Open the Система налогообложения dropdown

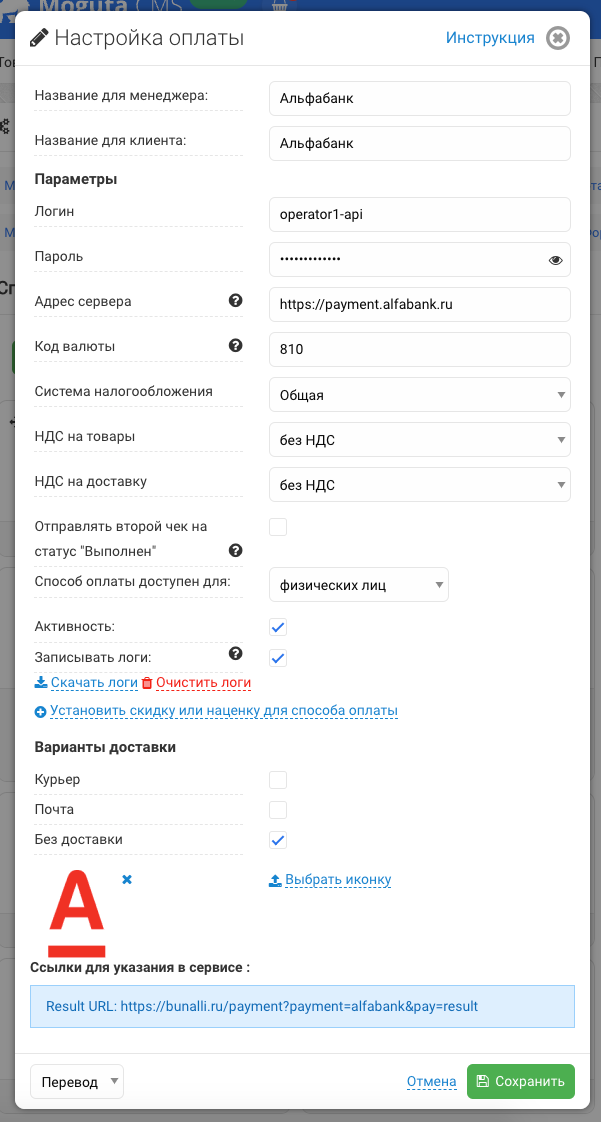(x=420, y=395)
